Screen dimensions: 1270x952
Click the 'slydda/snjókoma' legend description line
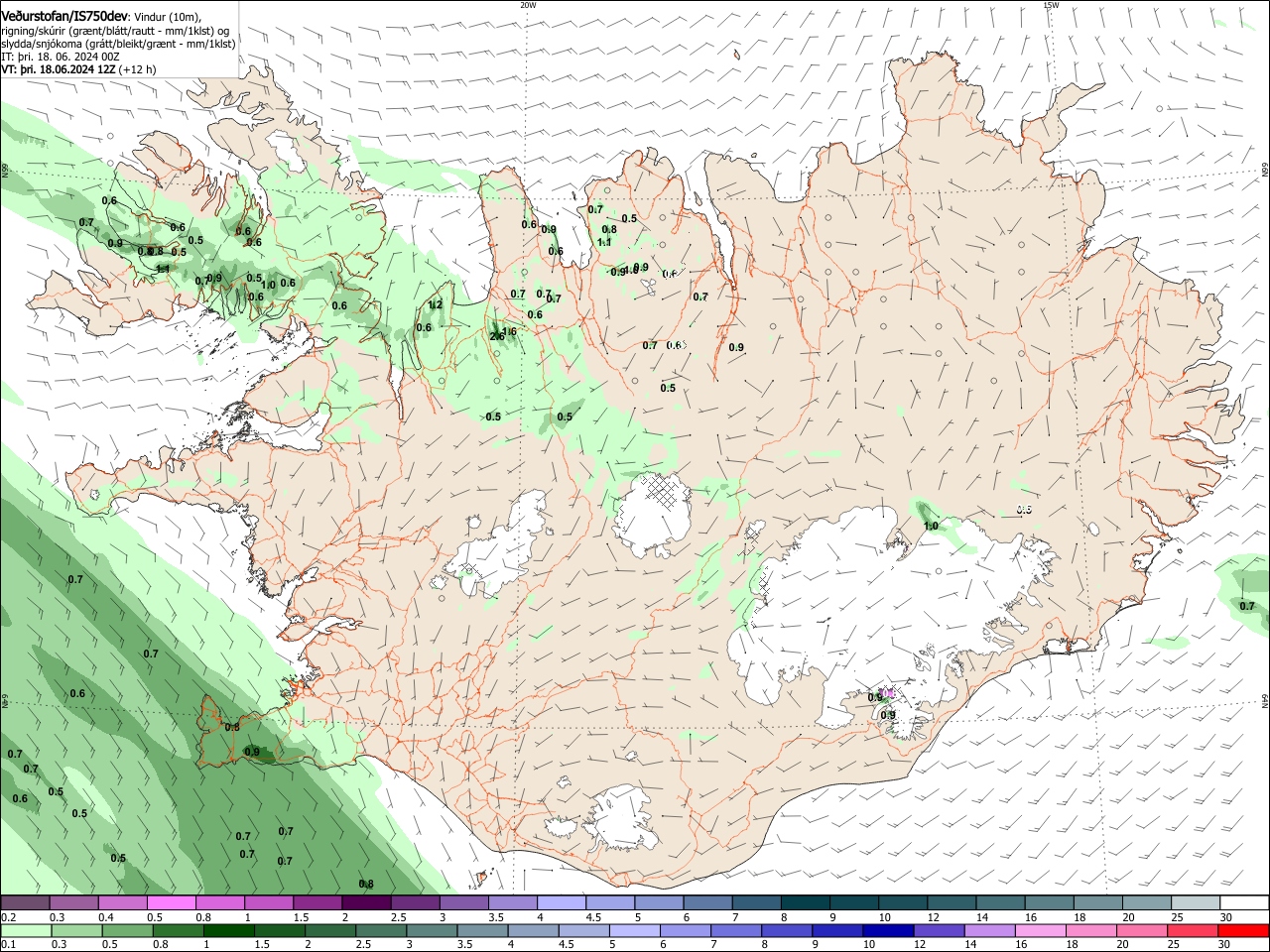click(118, 44)
